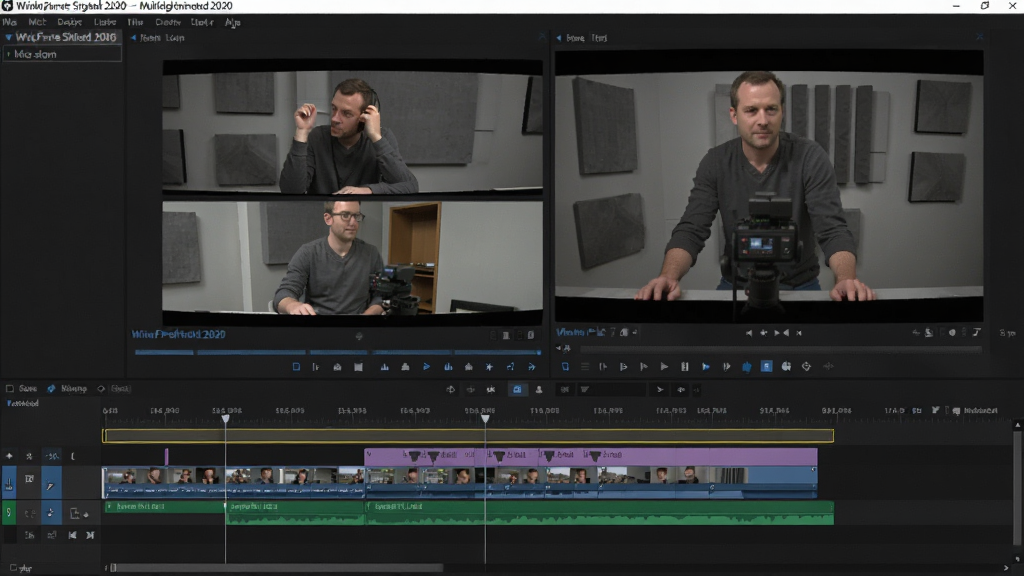Toggle the green audio track enable button
Viewport: 1024px width, 576px height.
click(x=8, y=513)
